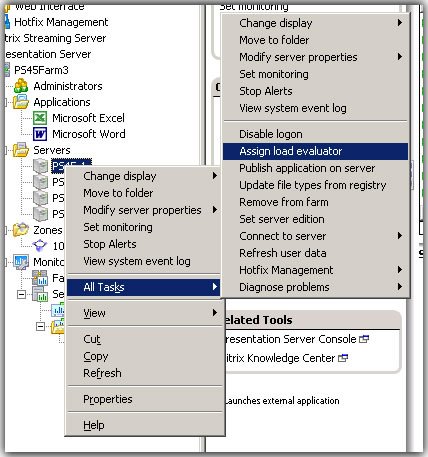
Task: Select the Presentation Server tree node
Action: click(x=48, y=54)
